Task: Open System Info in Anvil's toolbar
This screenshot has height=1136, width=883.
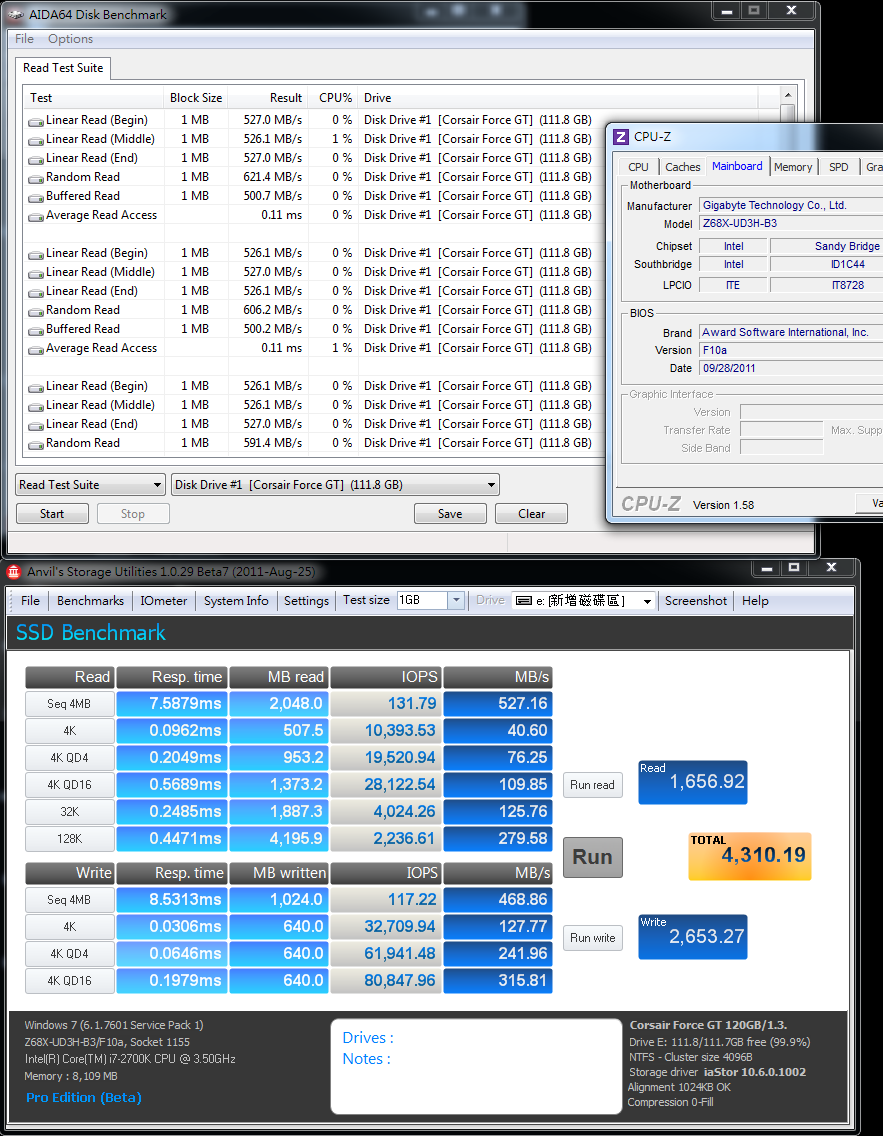Action: pyautogui.click(x=236, y=601)
